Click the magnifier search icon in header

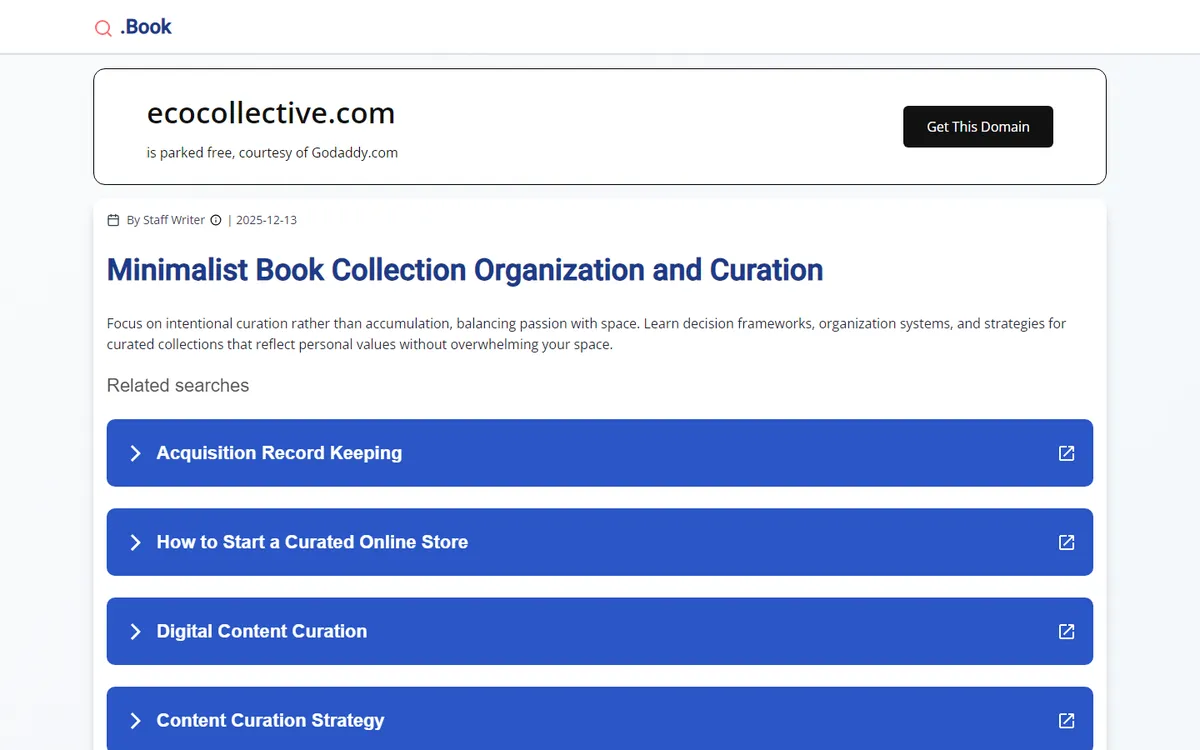pyautogui.click(x=103, y=28)
